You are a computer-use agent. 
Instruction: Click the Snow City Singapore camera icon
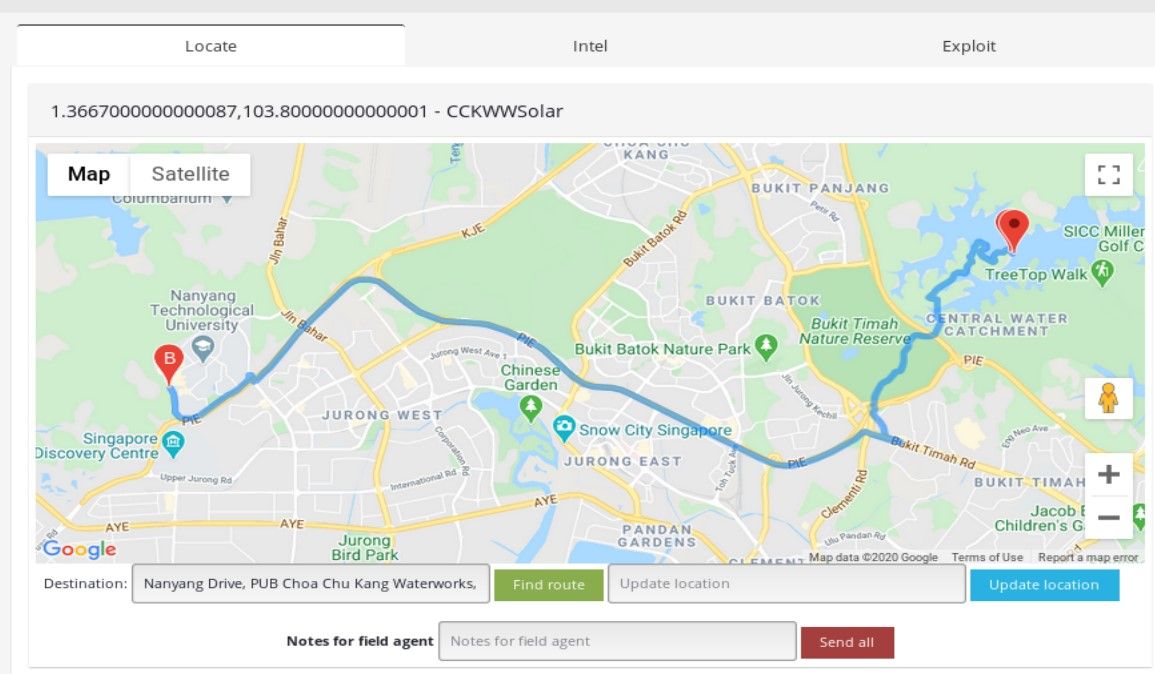pyautogui.click(x=564, y=429)
